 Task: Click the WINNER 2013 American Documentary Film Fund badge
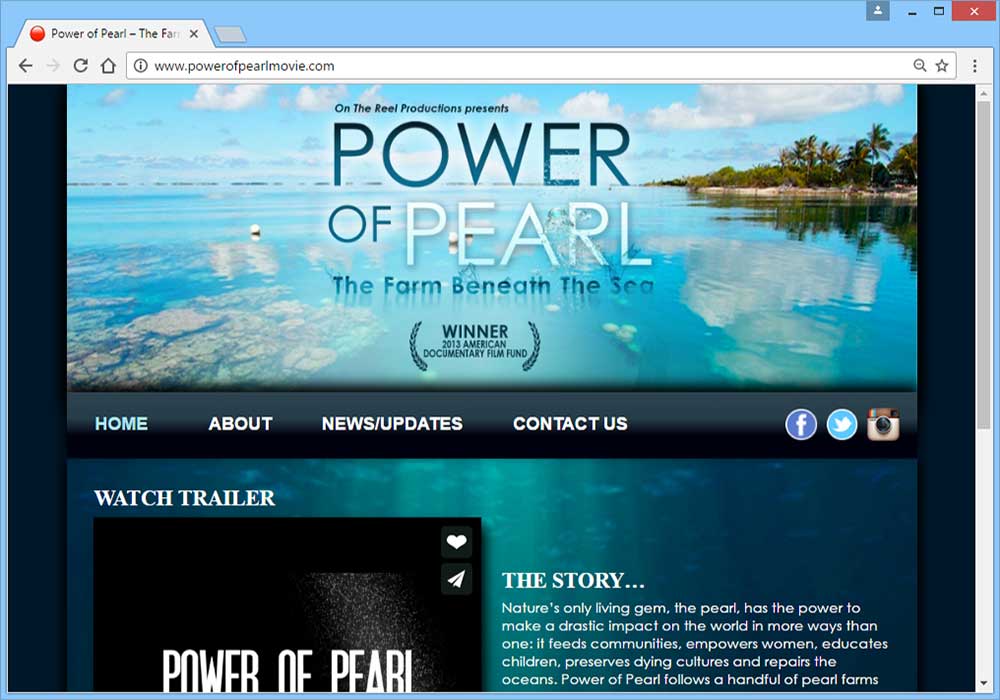point(475,346)
